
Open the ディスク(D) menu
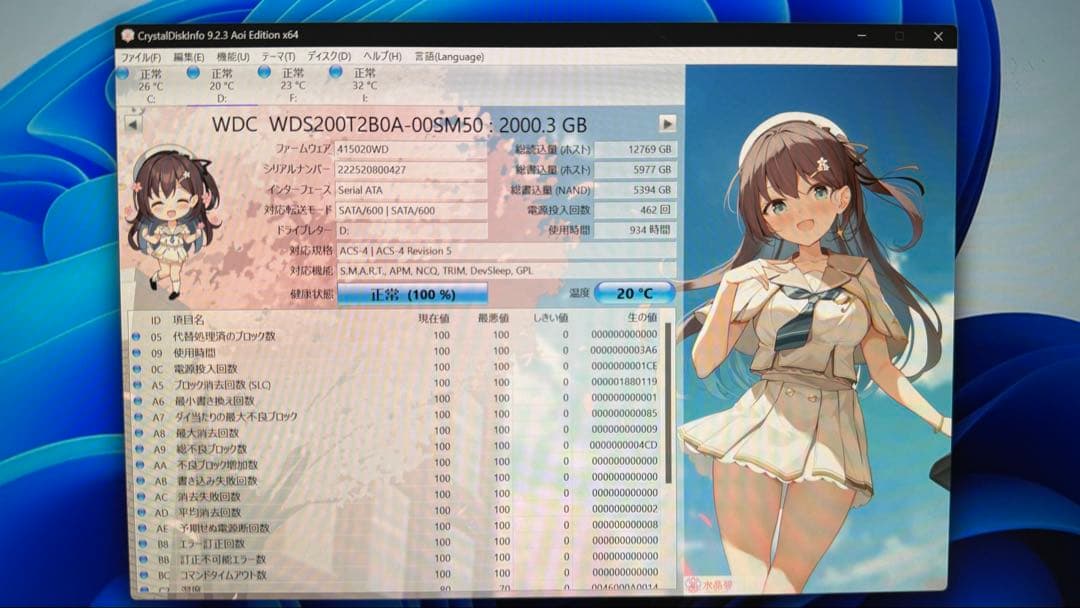click(329, 56)
